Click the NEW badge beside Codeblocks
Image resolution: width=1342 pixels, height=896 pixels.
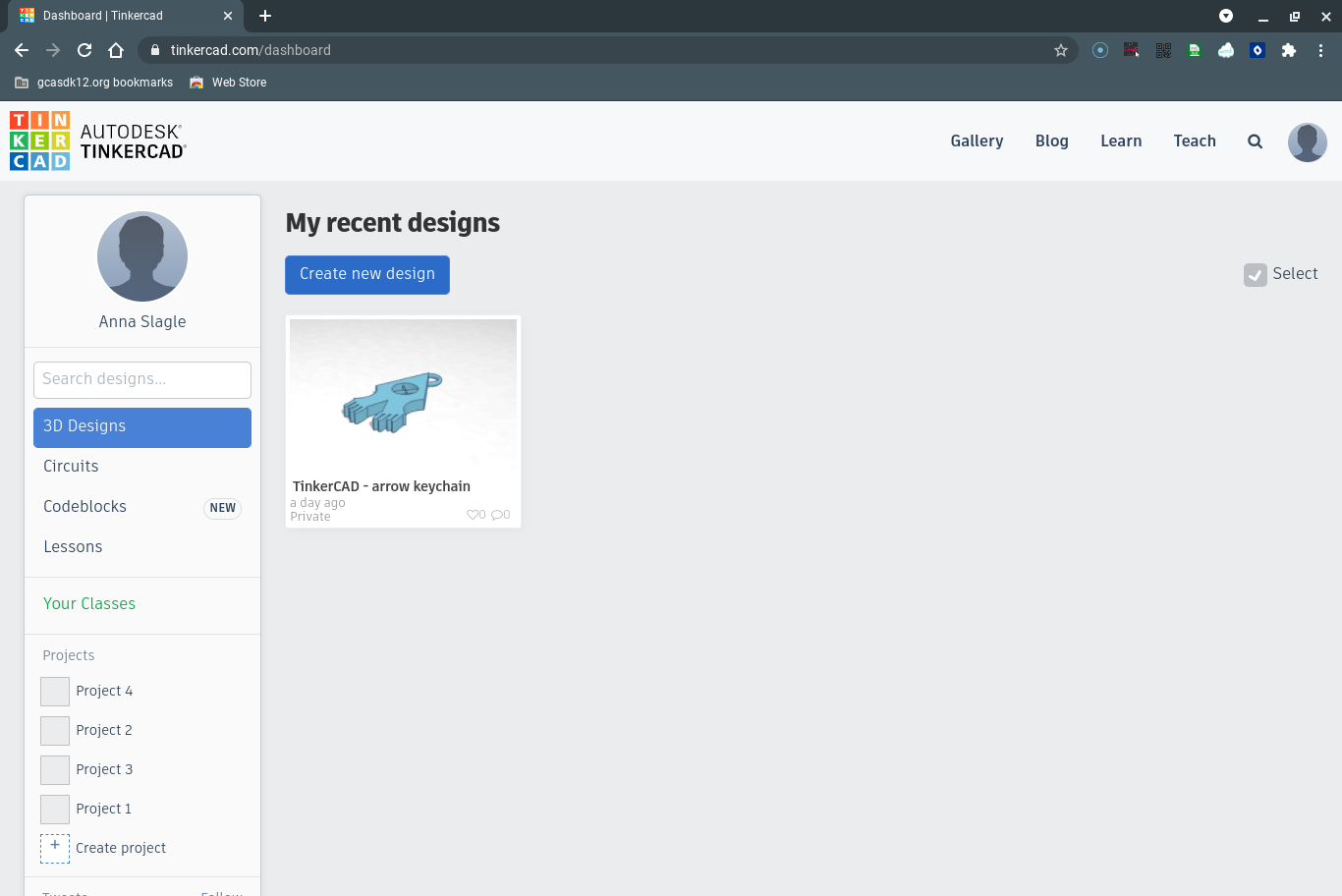(223, 508)
